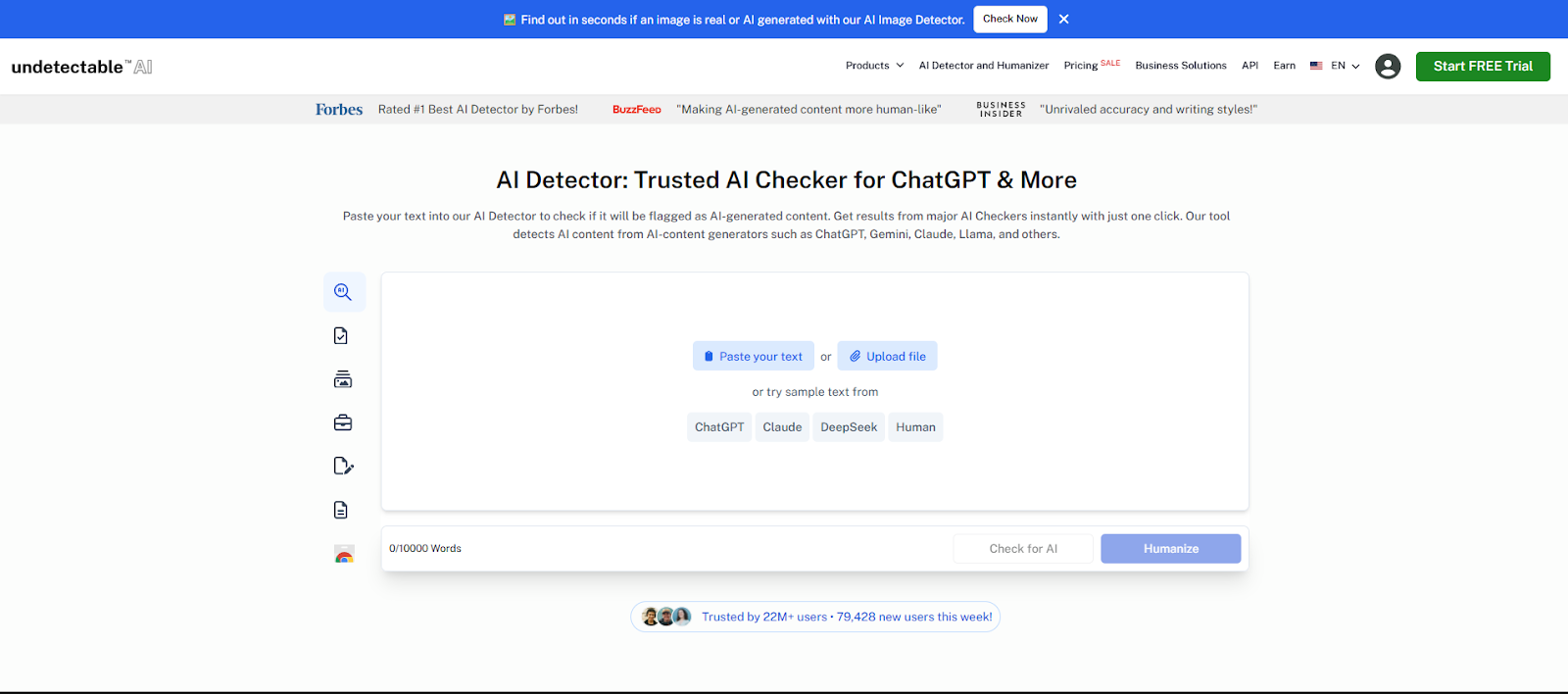This screenshot has width=1568, height=694.
Task: Open the briefcase sidebar tool
Action: (x=343, y=422)
